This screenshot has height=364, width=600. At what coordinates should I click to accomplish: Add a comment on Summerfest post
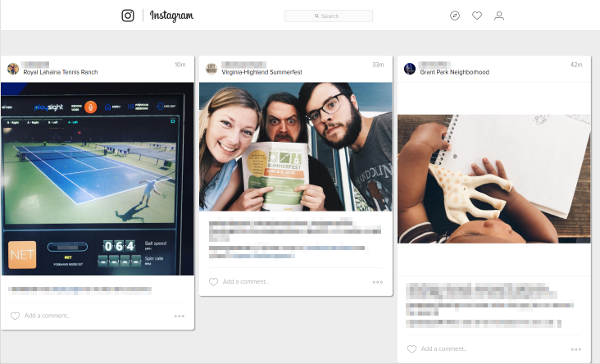tap(246, 282)
